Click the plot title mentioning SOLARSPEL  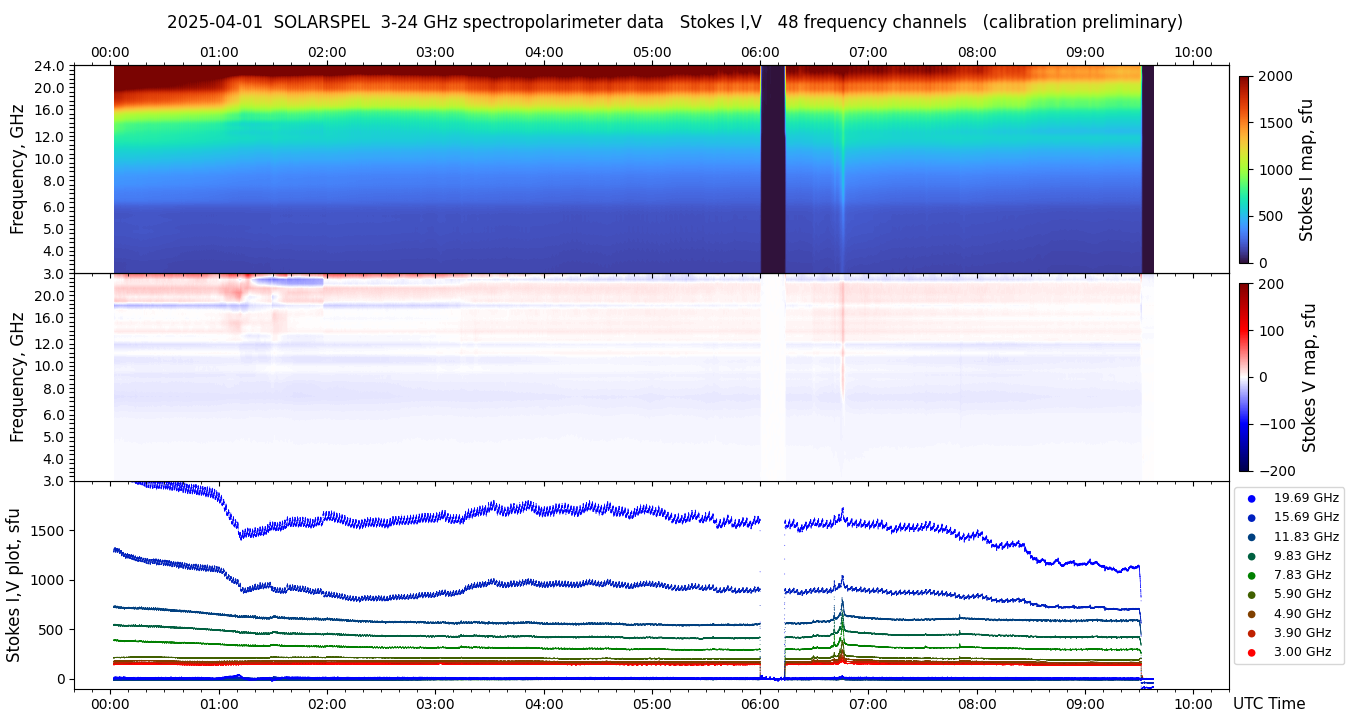[x=674, y=22]
